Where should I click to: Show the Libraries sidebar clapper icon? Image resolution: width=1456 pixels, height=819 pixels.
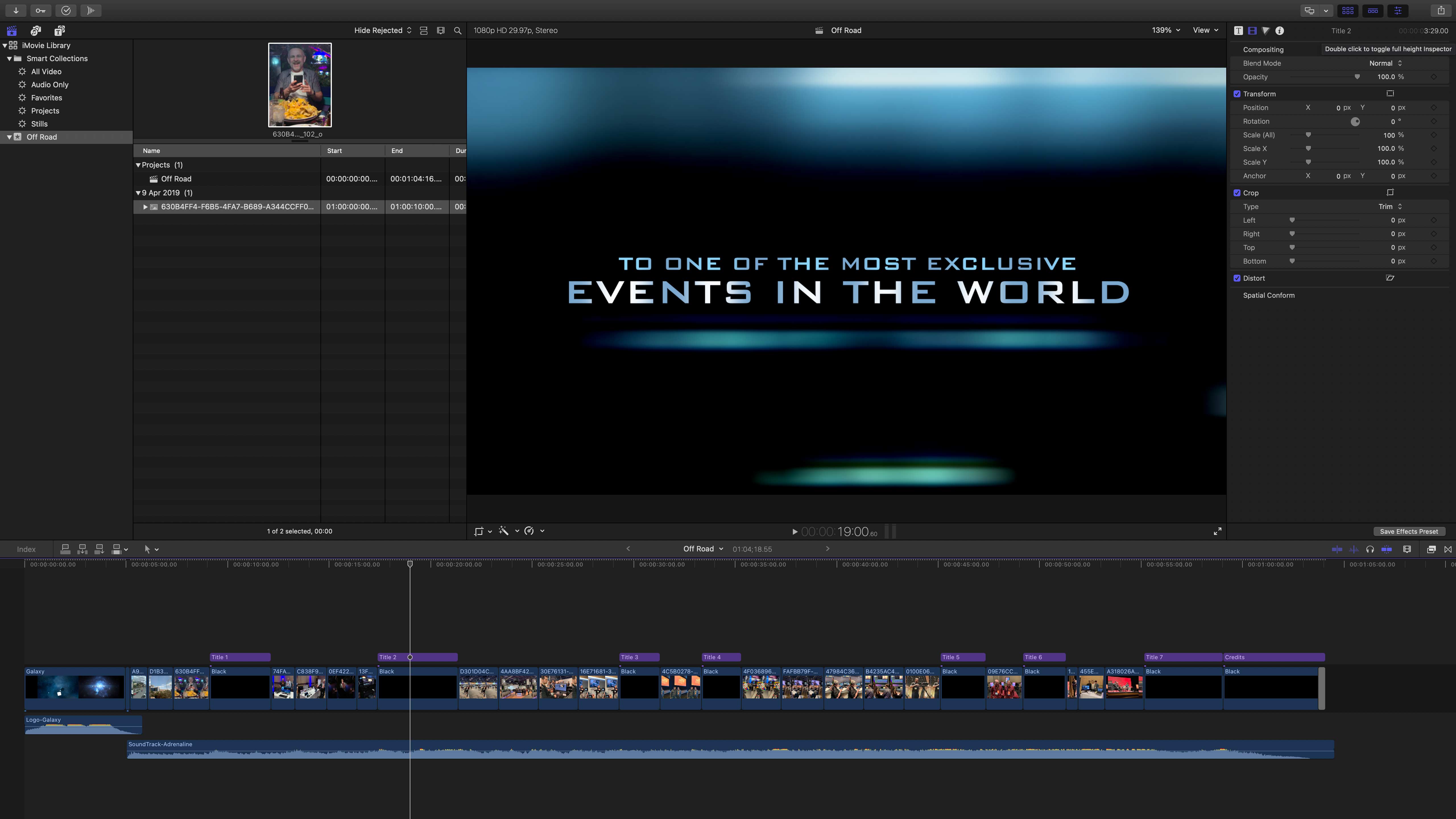click(12, 30)
